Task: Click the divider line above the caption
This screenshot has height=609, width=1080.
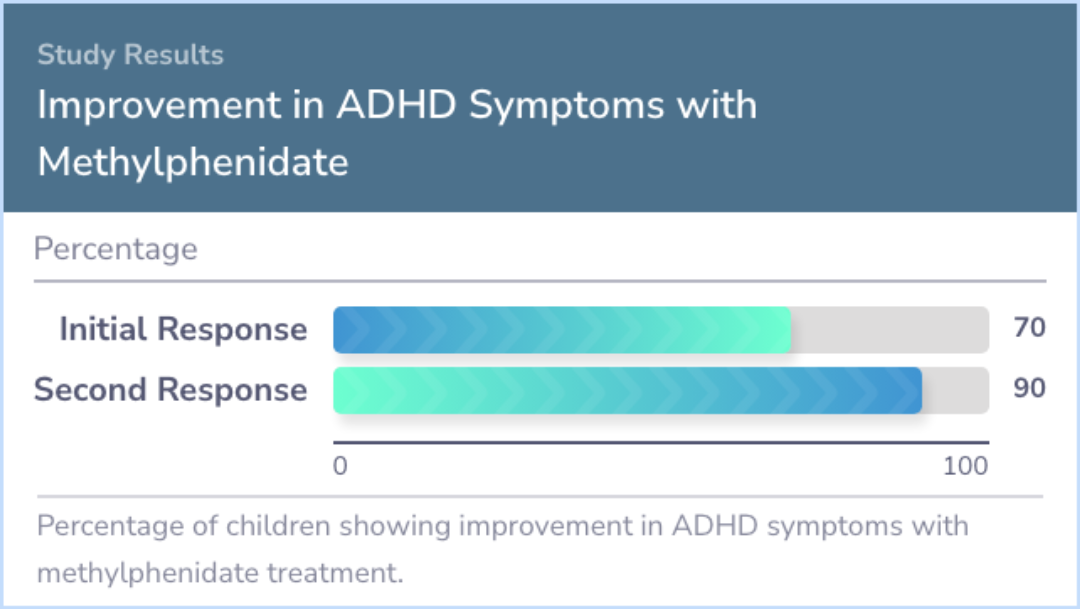Action: [x=540, y=496]
